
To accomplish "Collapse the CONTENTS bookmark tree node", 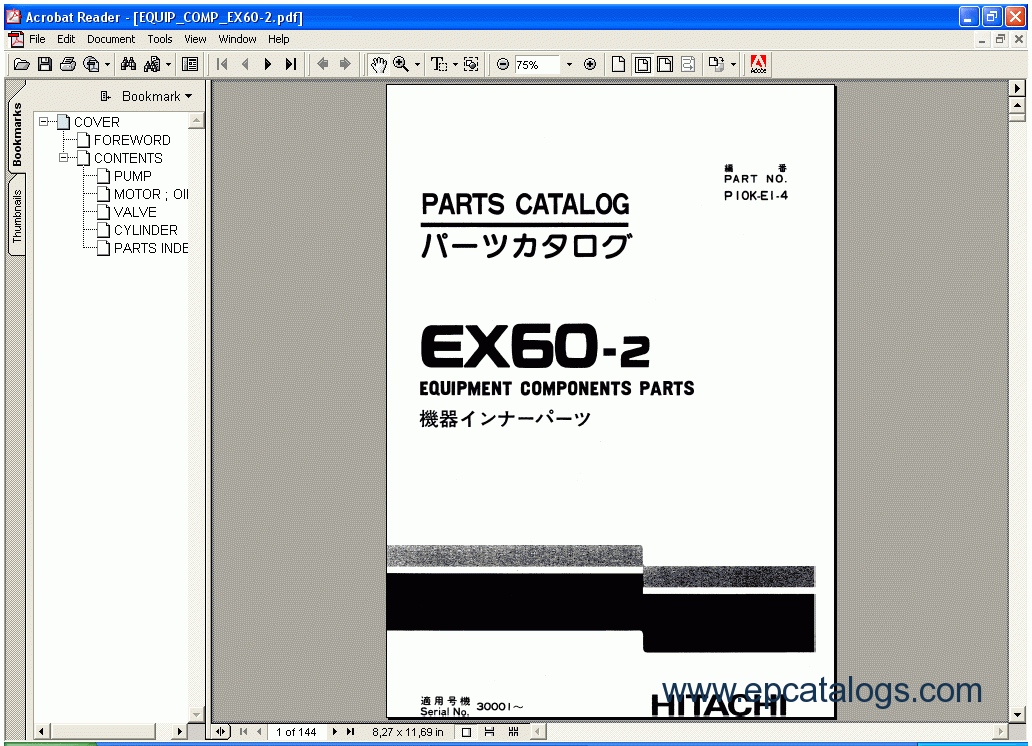I will point(63,158).
